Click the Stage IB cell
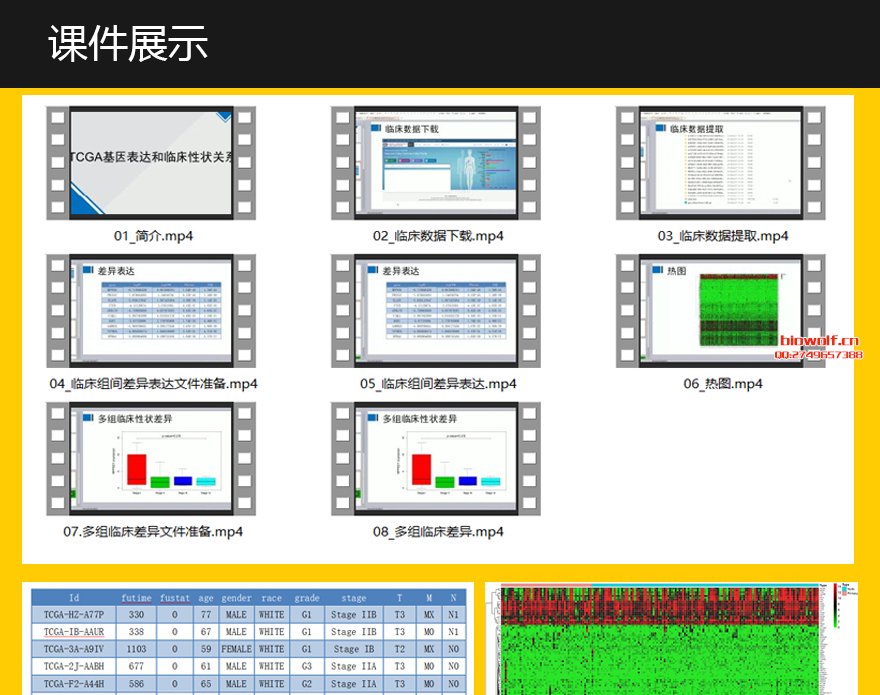 point(354,649)
